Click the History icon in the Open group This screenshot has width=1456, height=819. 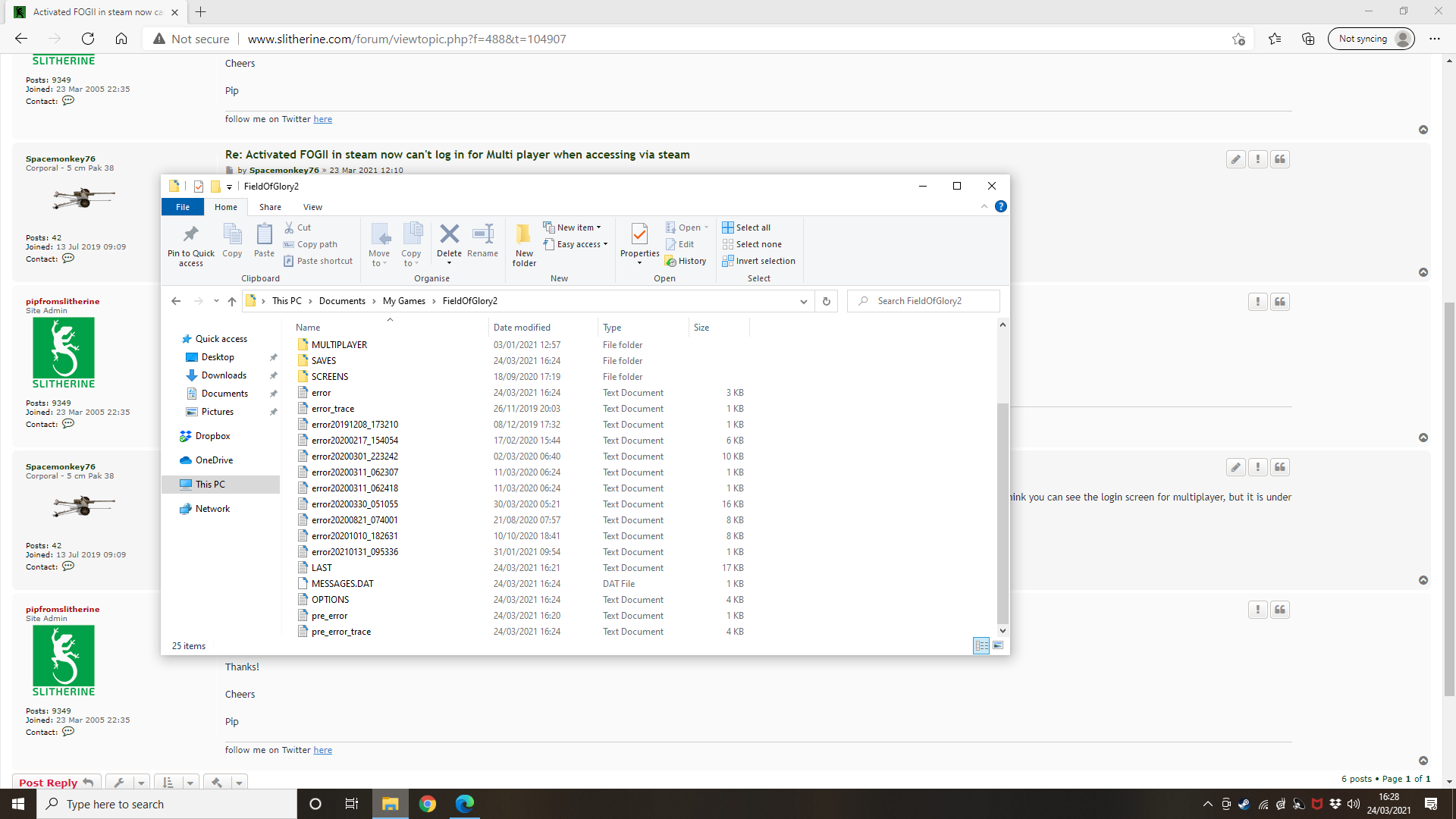click(x=685, y=260)
